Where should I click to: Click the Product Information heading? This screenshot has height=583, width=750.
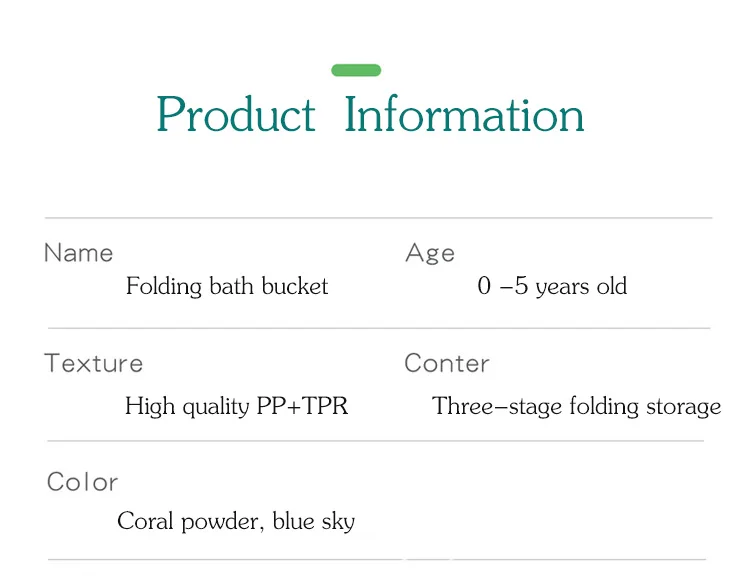pyautogui.click(x=370, y=114)
